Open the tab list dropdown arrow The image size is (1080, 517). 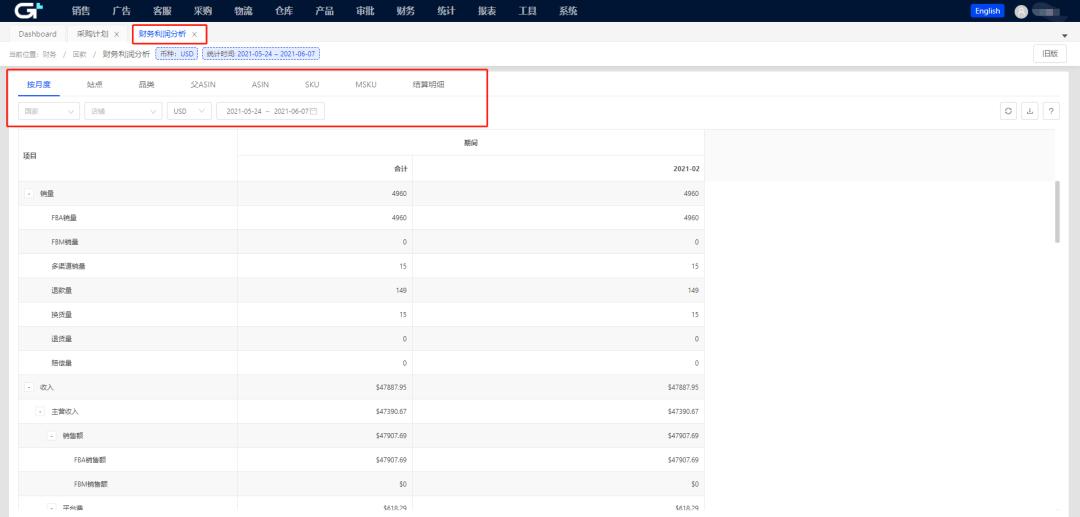[x=1064, y=35]
